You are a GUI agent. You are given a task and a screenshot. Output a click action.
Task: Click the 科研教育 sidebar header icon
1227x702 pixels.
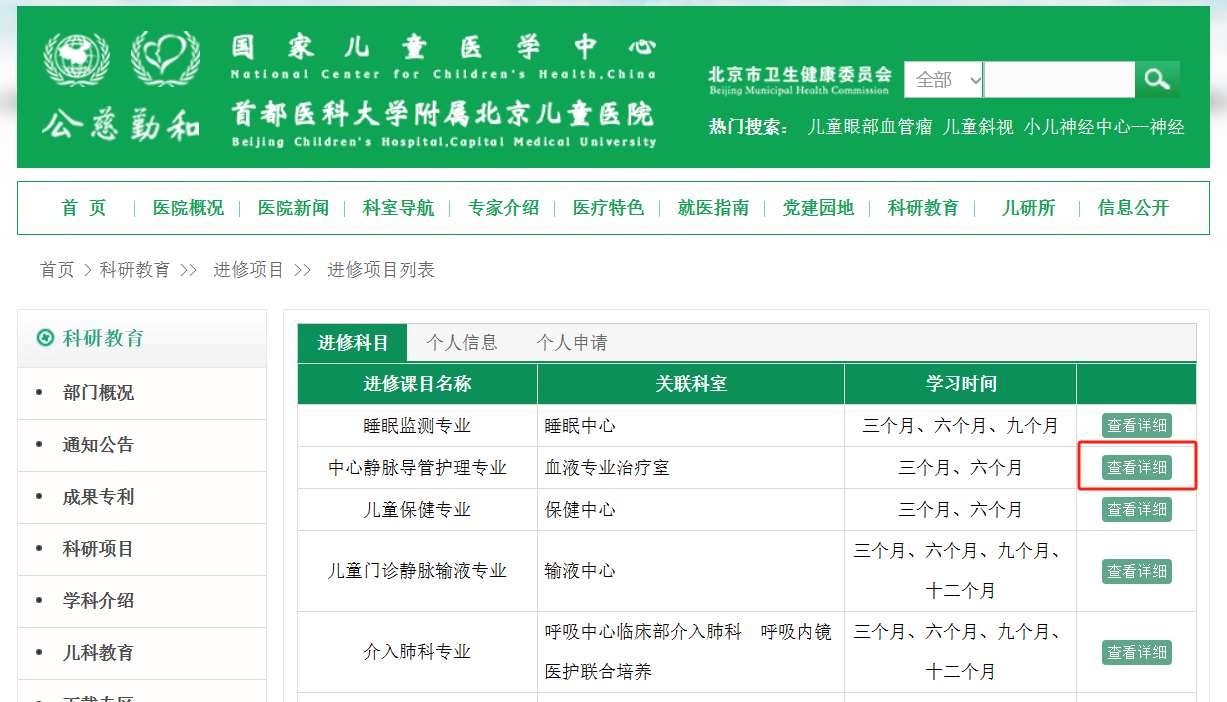[x=44, y=338]
